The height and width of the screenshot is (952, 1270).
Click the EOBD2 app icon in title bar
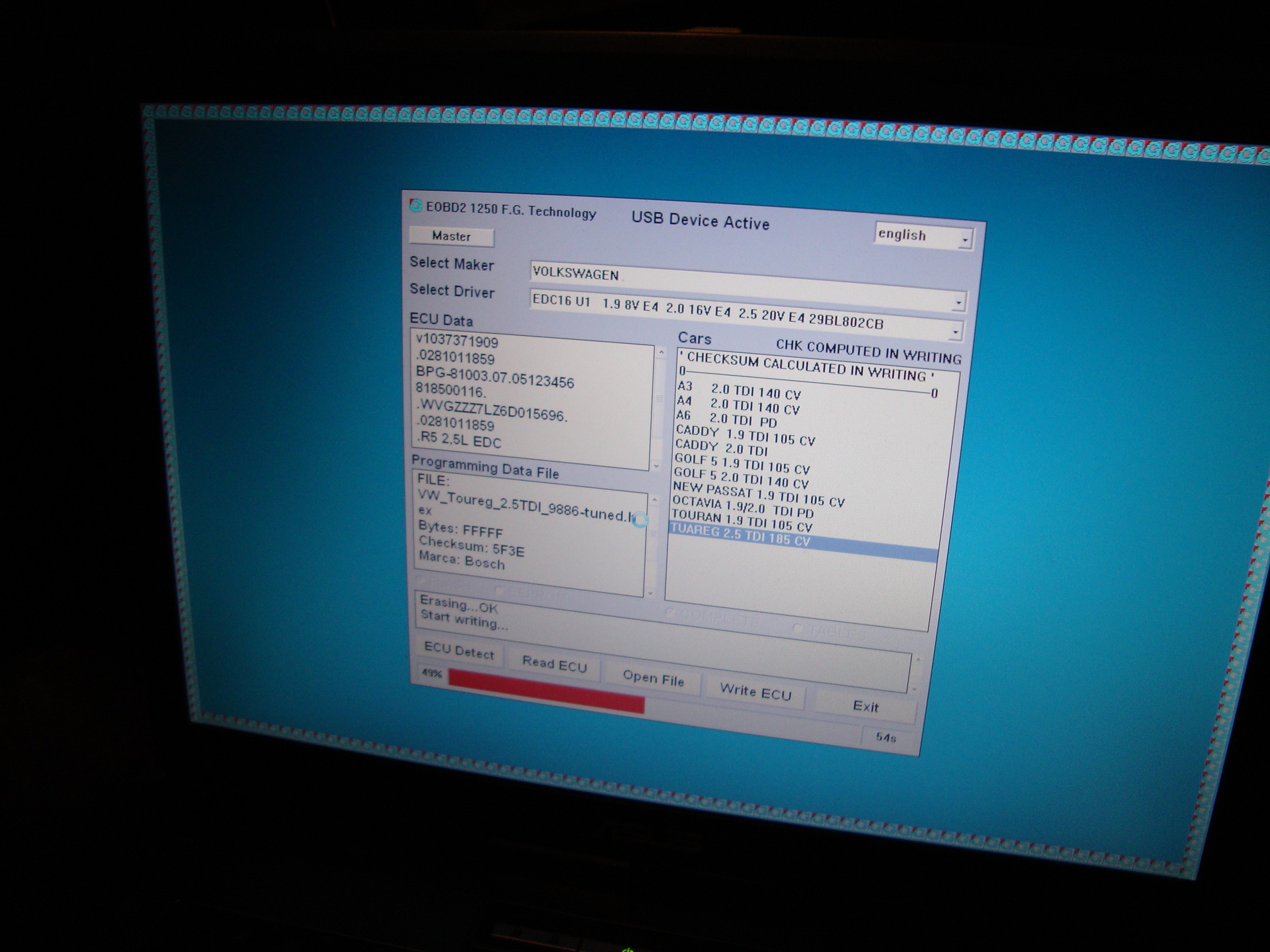415,206
